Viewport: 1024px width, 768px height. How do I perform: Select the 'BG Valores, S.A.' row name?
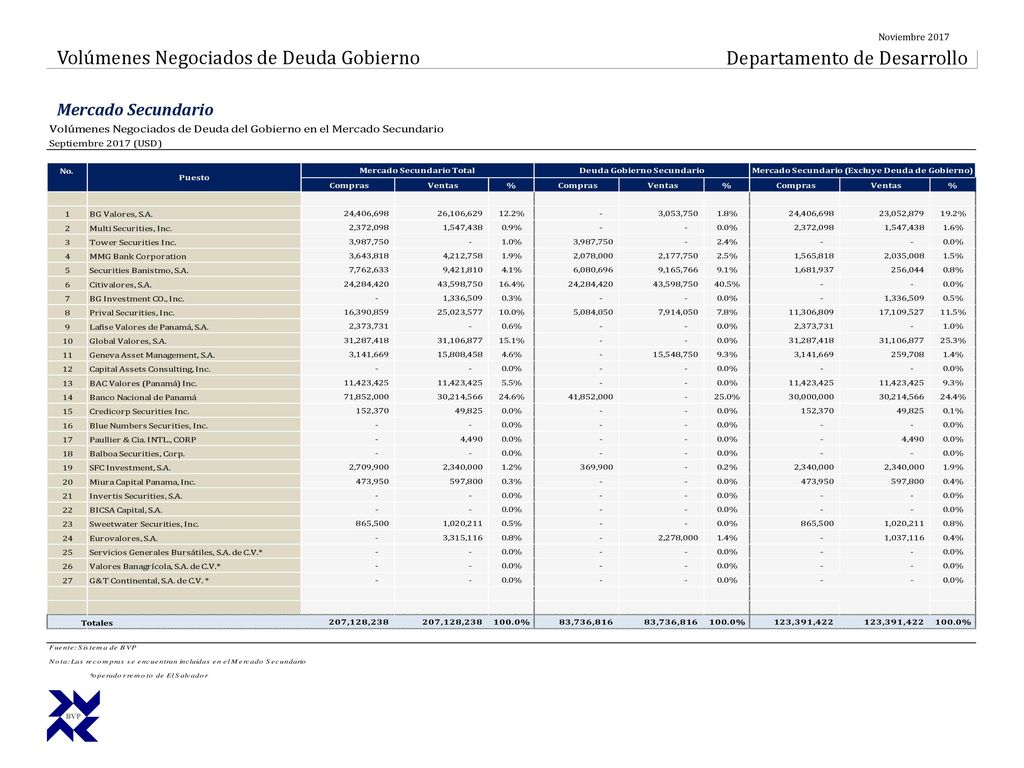pyautogui.click(x=121, y=214)
